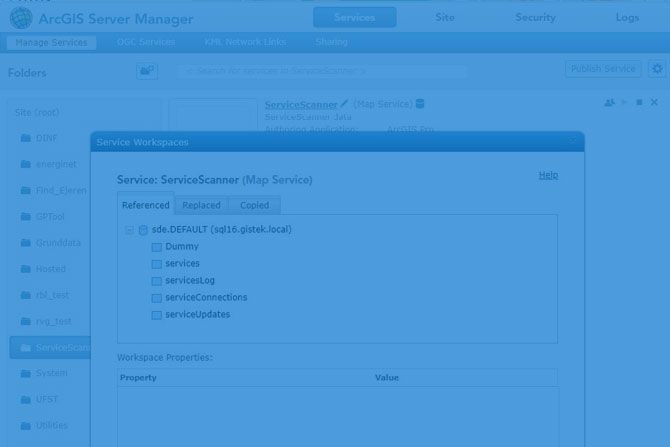Select the Sharing subtab

pos(332,42)
